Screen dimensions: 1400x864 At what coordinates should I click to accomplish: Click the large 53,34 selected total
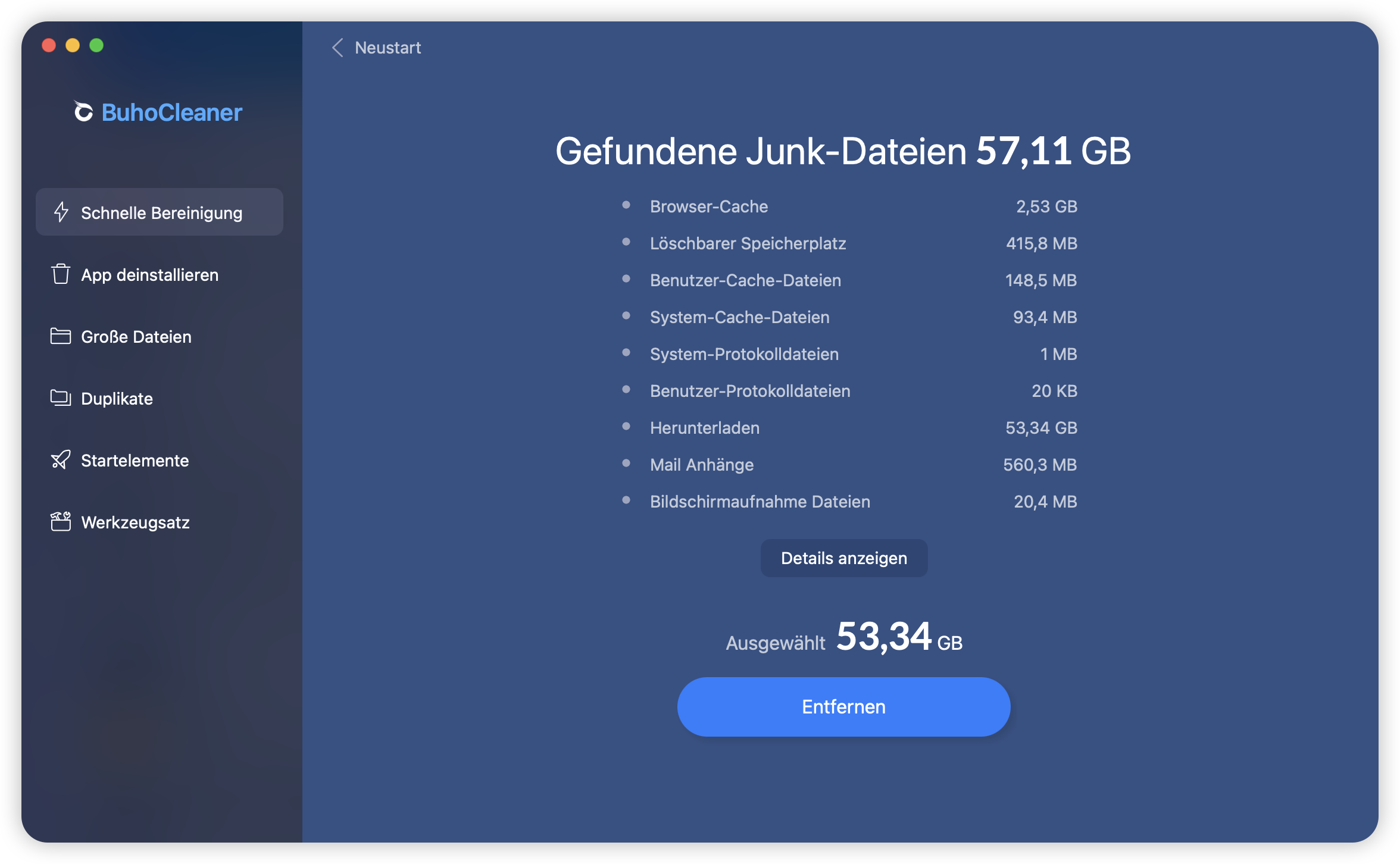point(884,637)
